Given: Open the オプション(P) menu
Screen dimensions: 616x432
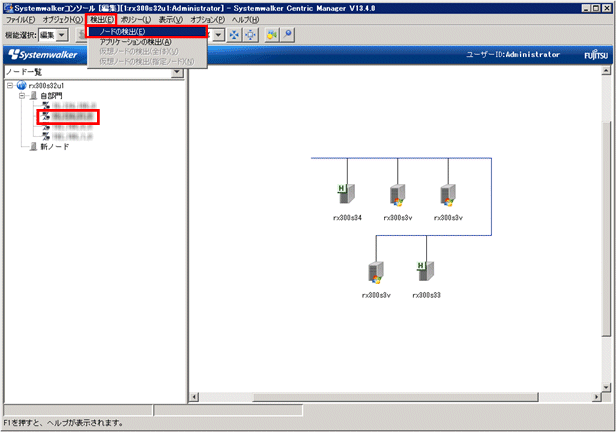Looking at the screenshot, I should (x=207, y=20).
